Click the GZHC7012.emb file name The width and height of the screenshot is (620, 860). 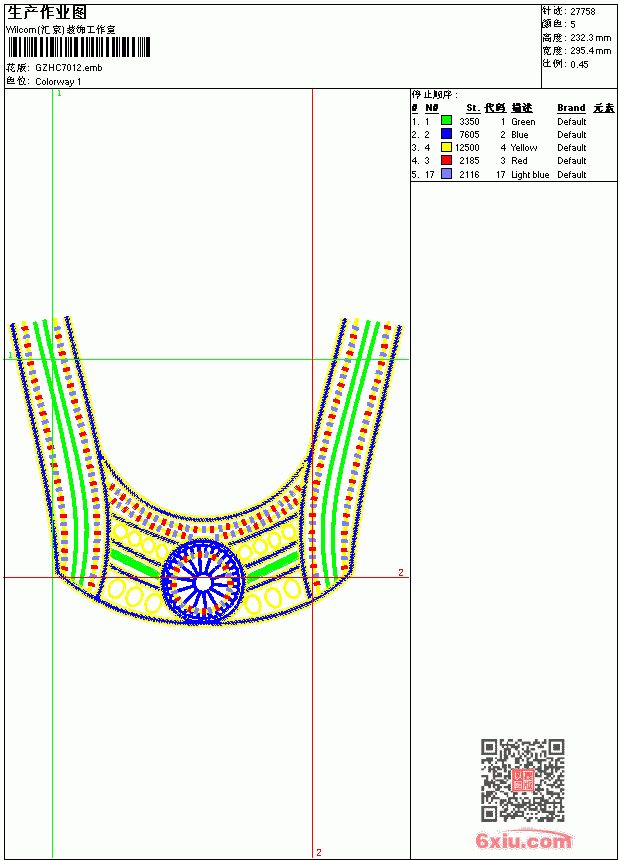click(69, 68)
